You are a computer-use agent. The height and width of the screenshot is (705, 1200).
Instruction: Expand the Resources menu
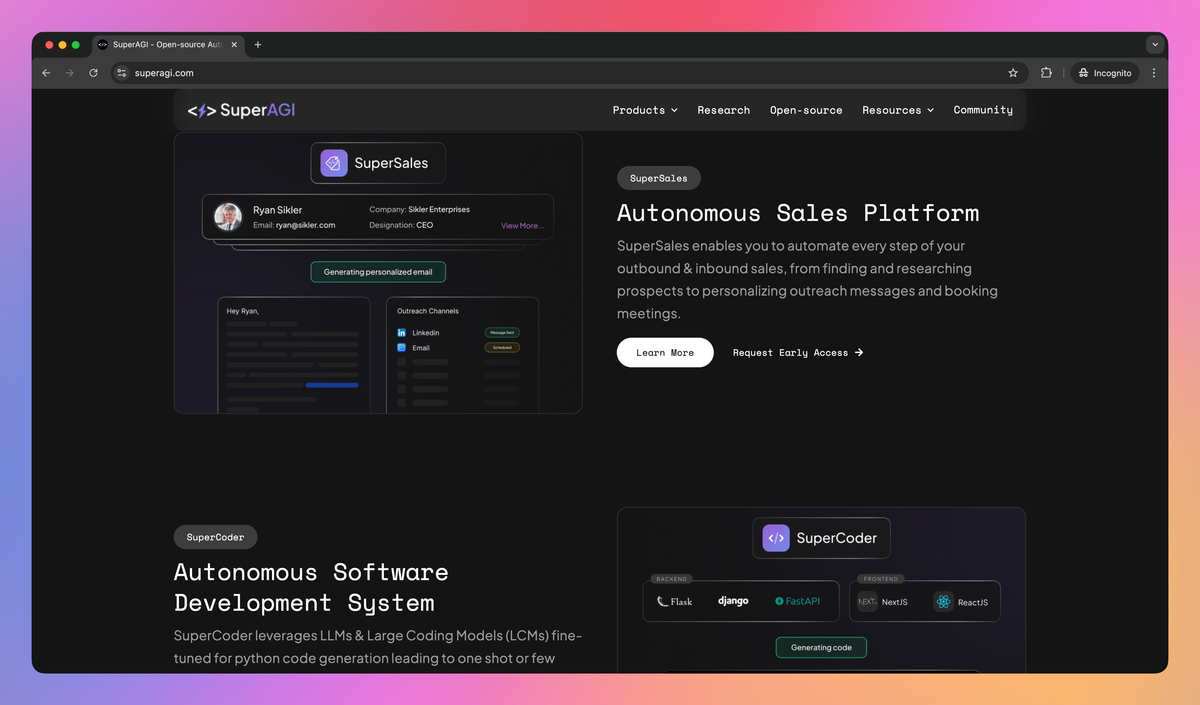898,110
